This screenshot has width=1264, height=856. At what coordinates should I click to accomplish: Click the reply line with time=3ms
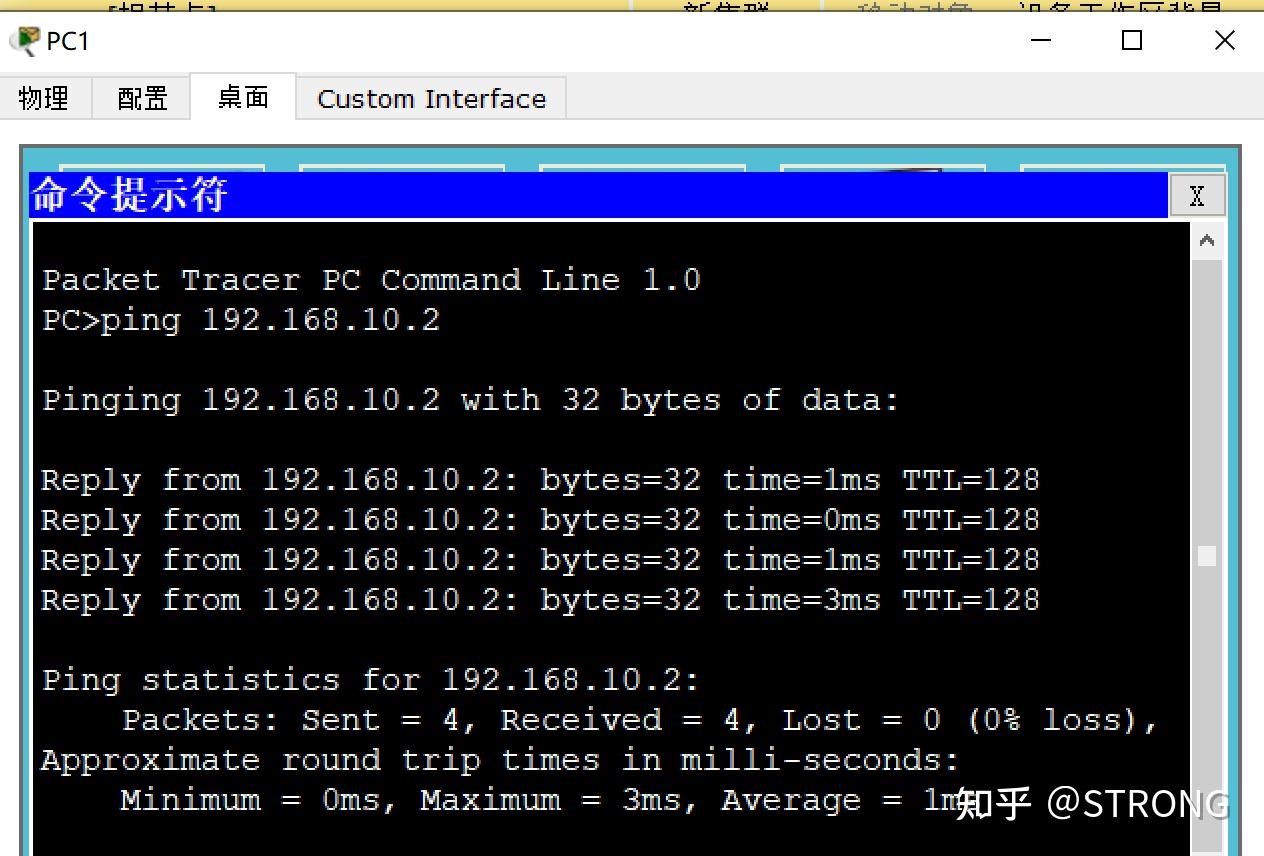[x=540, y=600]
